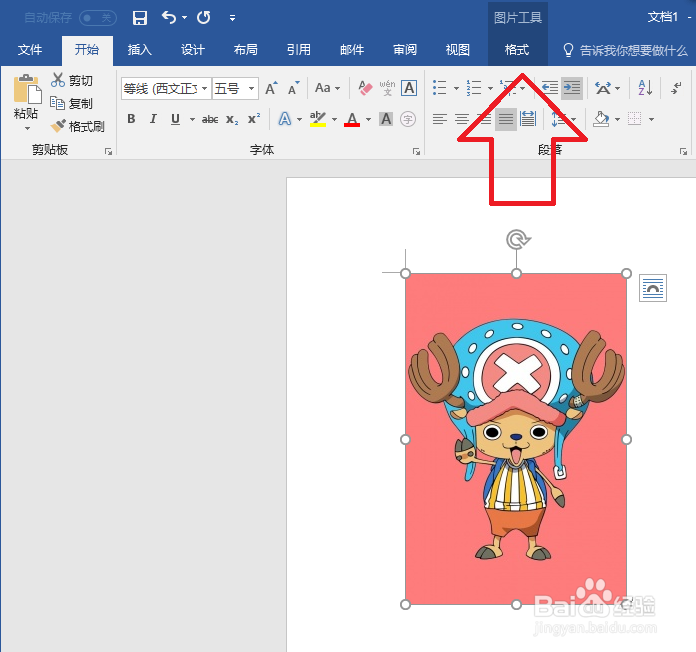696x652 pixels.
Task: Open the font color dropdown arrow
Action: 368,119
